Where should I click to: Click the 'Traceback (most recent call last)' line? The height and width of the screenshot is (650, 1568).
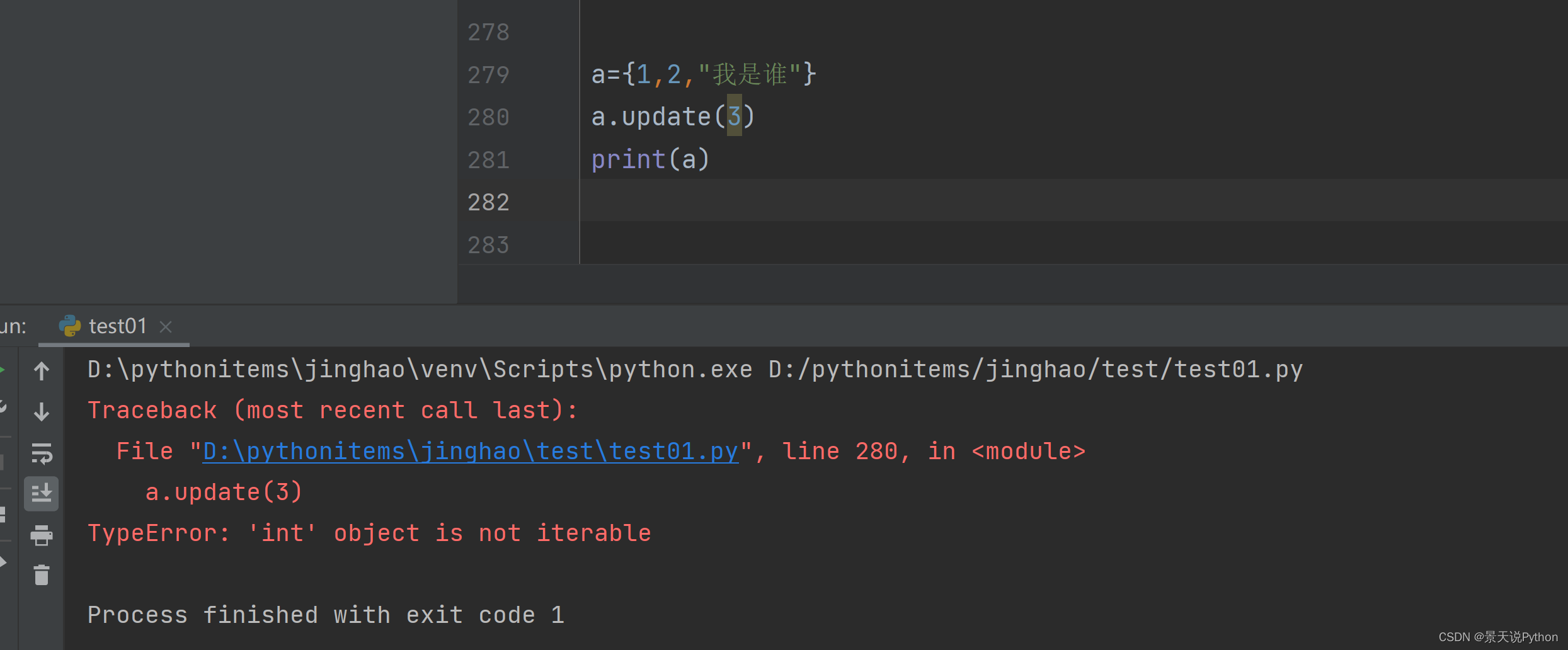point(333,411)
